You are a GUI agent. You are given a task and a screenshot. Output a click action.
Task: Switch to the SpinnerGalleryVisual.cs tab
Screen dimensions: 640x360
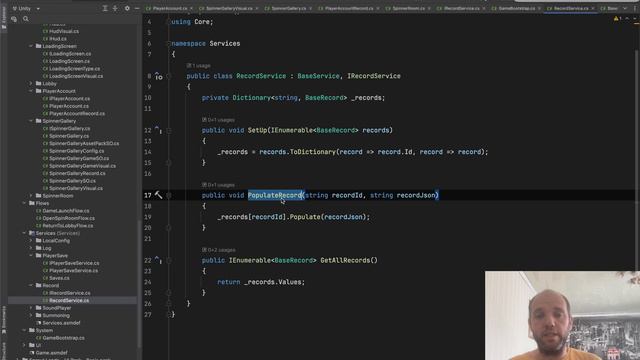point(229,8)
